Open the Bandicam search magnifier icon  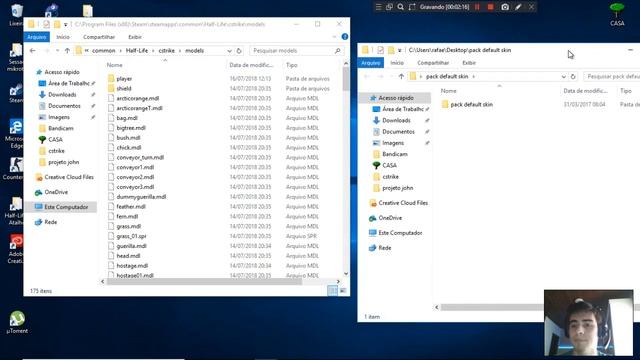(x=400, y=7)
